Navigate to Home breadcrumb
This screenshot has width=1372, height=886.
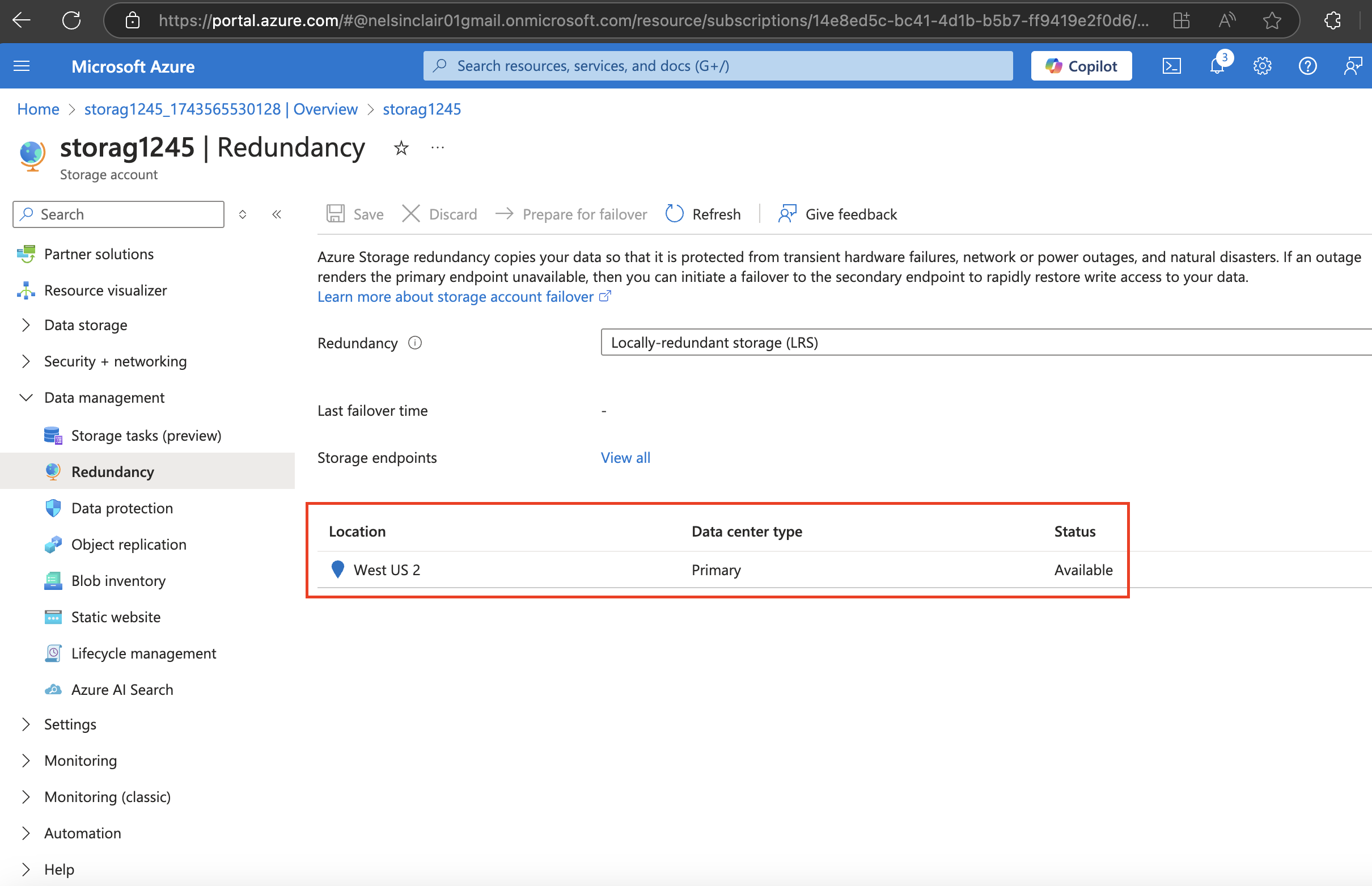pyautogui.click(x=38, y=109)
